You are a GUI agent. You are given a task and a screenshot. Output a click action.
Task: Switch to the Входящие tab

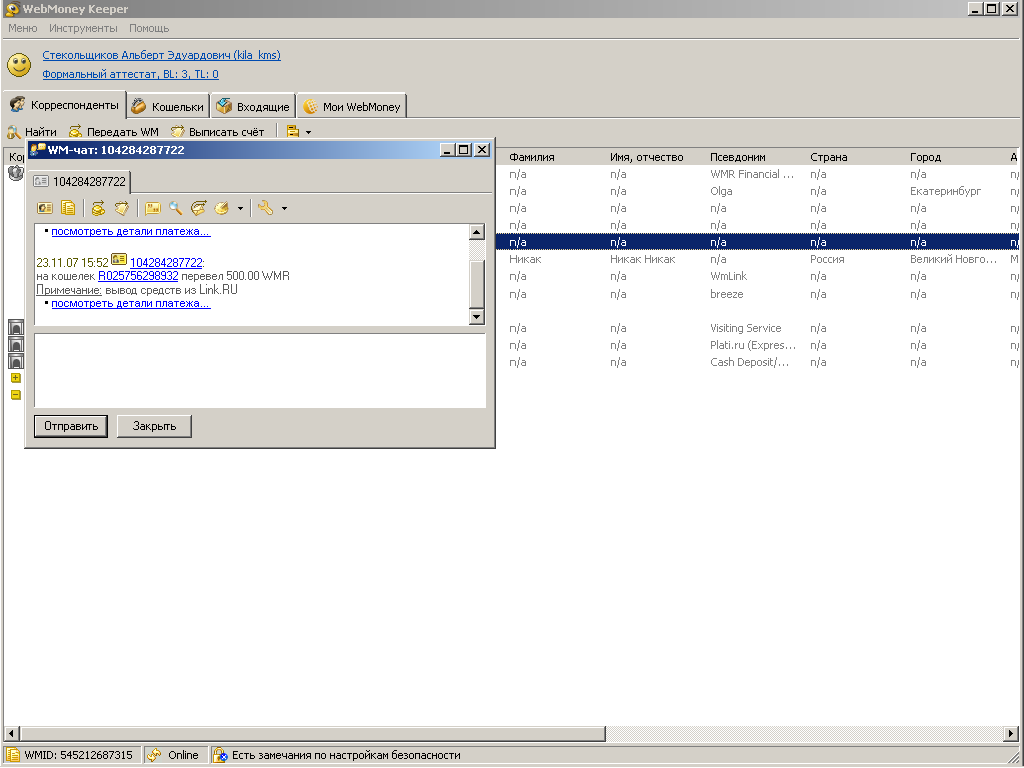[x=253, y=106]
